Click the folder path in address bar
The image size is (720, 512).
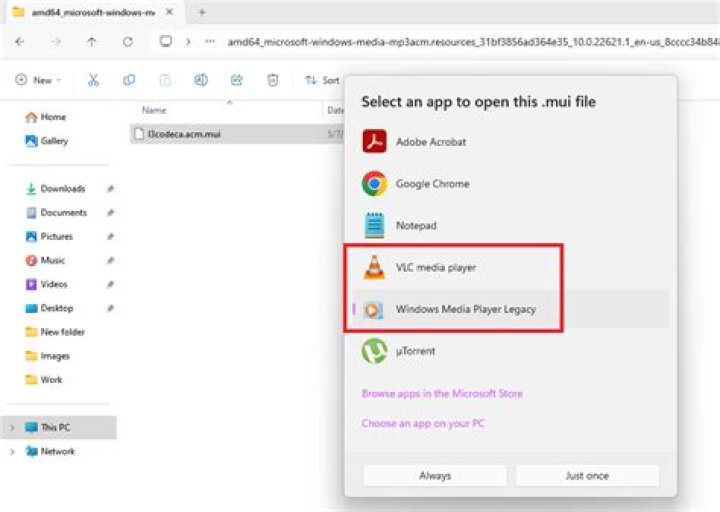coord(473,42)
